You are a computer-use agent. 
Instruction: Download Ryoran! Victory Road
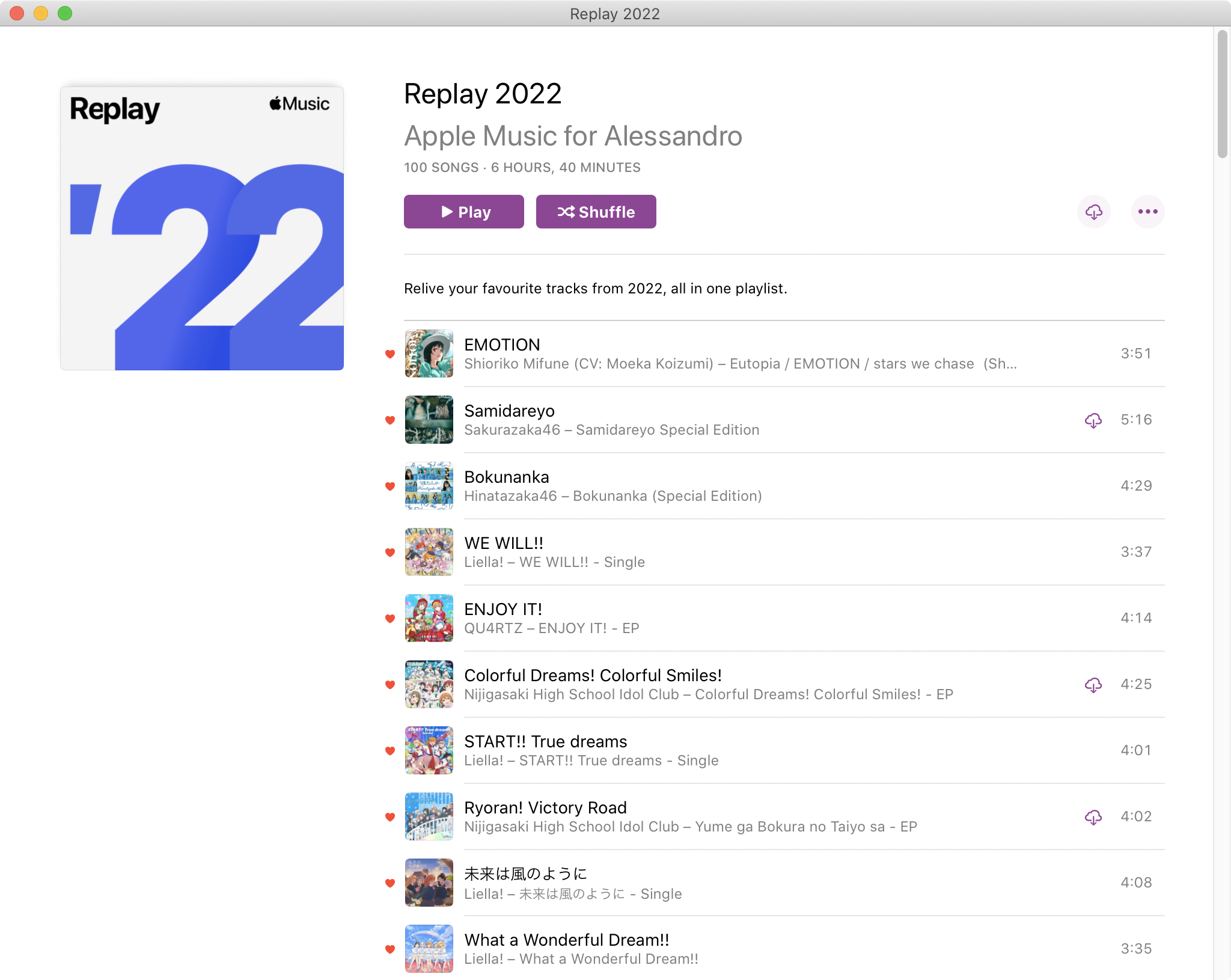click(x=1093, y=817)
